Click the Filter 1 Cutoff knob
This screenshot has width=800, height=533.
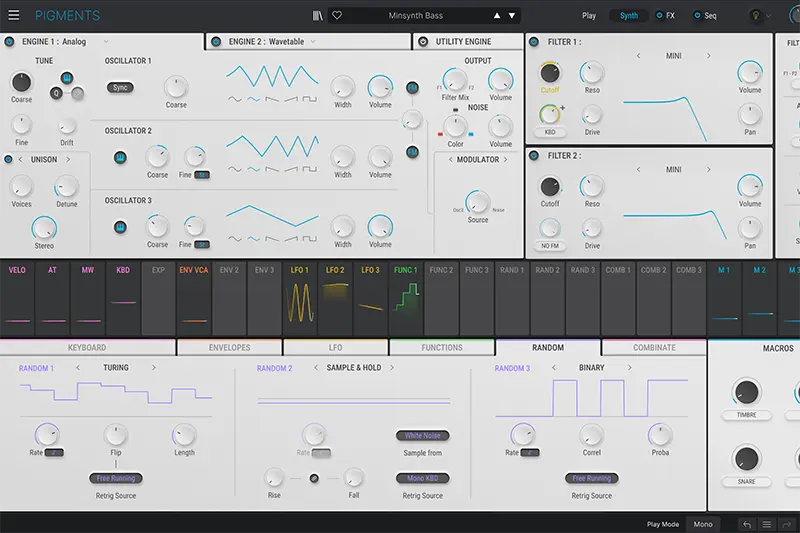coord(550,73)
